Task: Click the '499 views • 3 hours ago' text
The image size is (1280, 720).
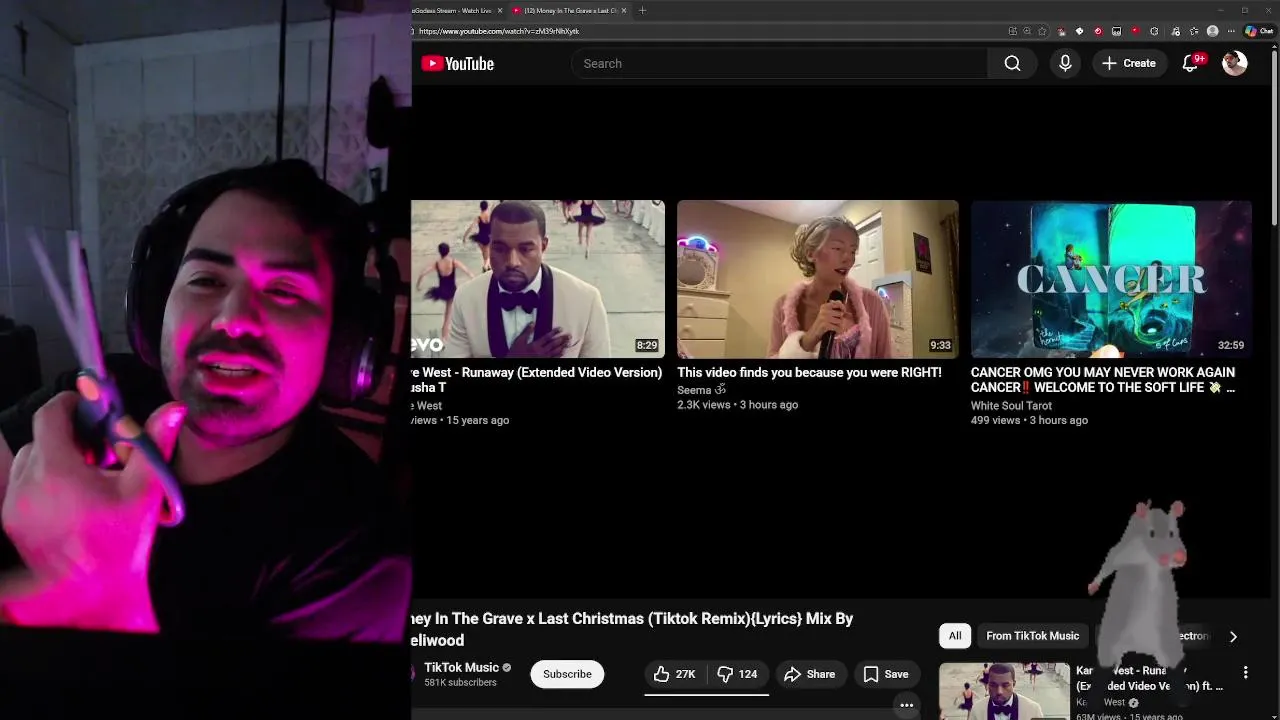Action: point(1029,420)
